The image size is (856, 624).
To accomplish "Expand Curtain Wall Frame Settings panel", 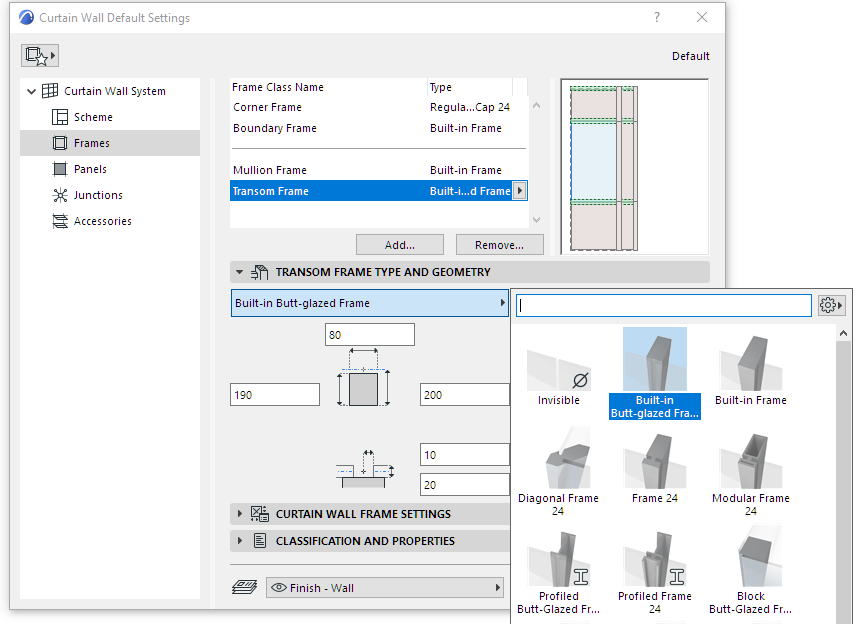I will (363, 514).
